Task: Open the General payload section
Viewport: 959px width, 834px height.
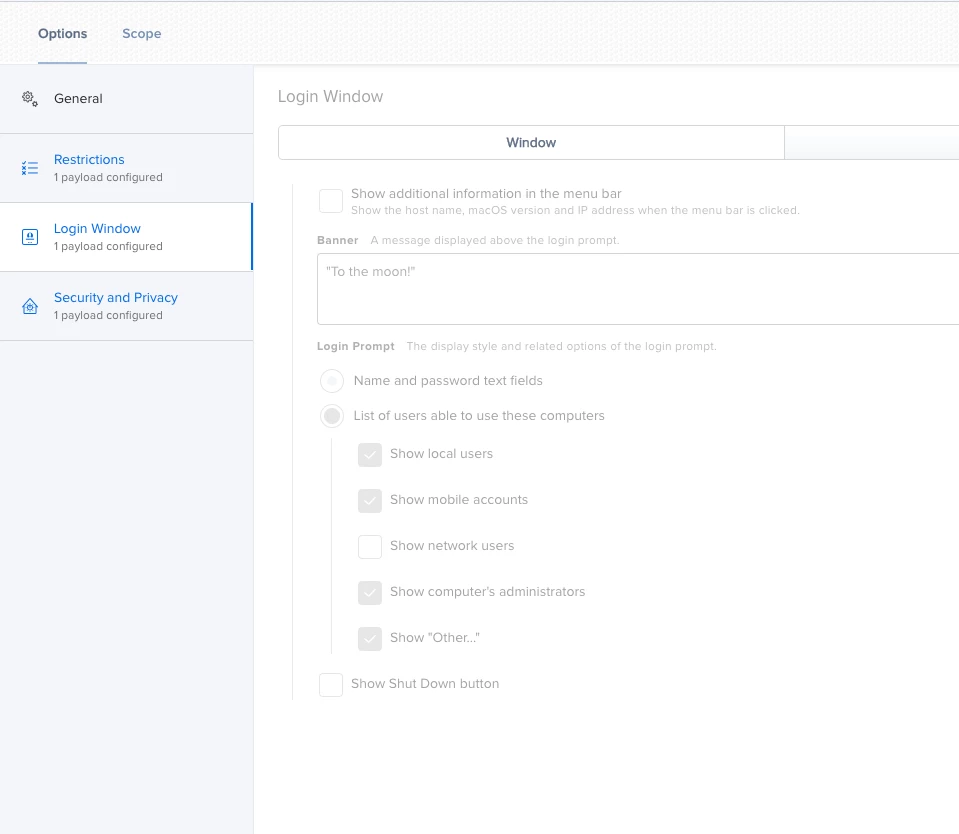Action: [127, 99]
